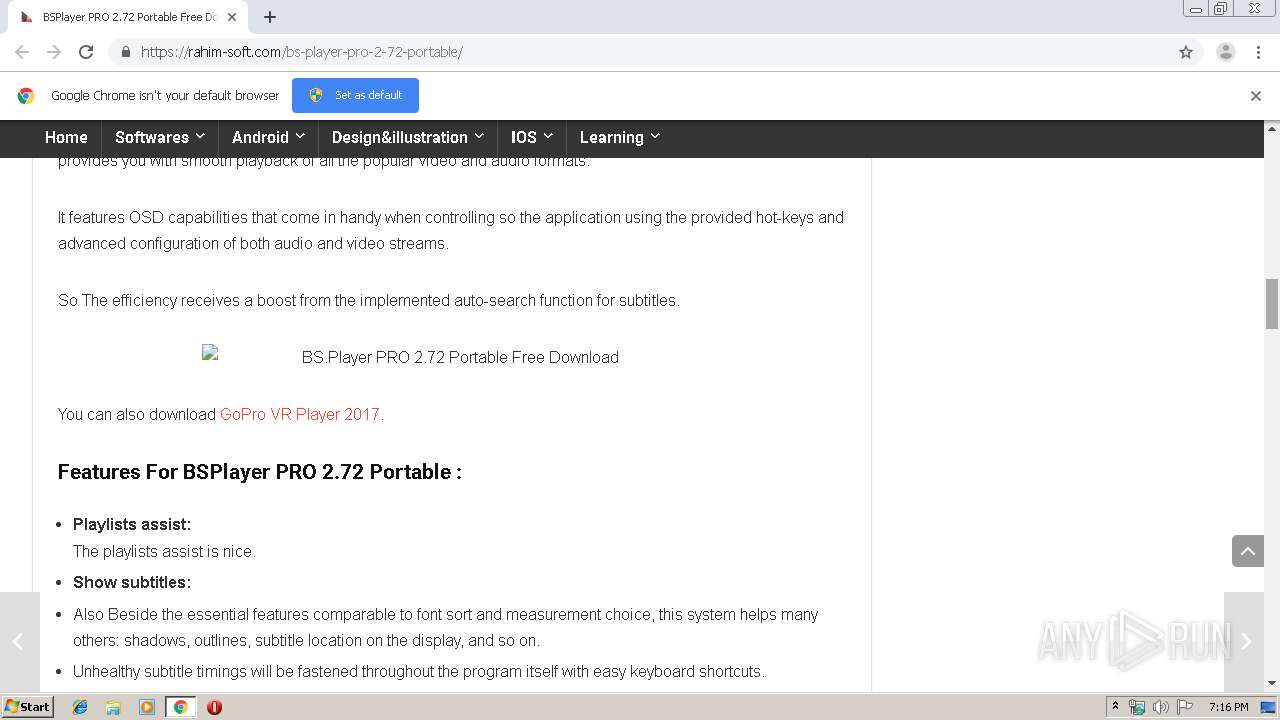
Task: Launch Internet Explorer from the taskbar
Action: pyautogui.click(x=80, y=707)
